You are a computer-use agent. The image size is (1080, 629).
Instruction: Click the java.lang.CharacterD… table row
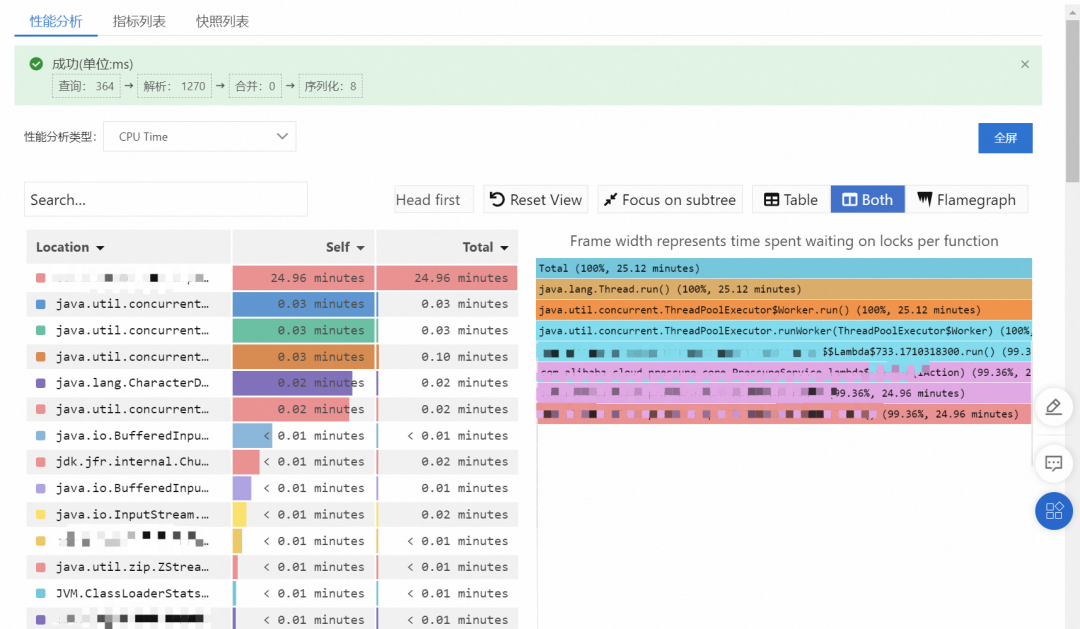tap(272, 383)
